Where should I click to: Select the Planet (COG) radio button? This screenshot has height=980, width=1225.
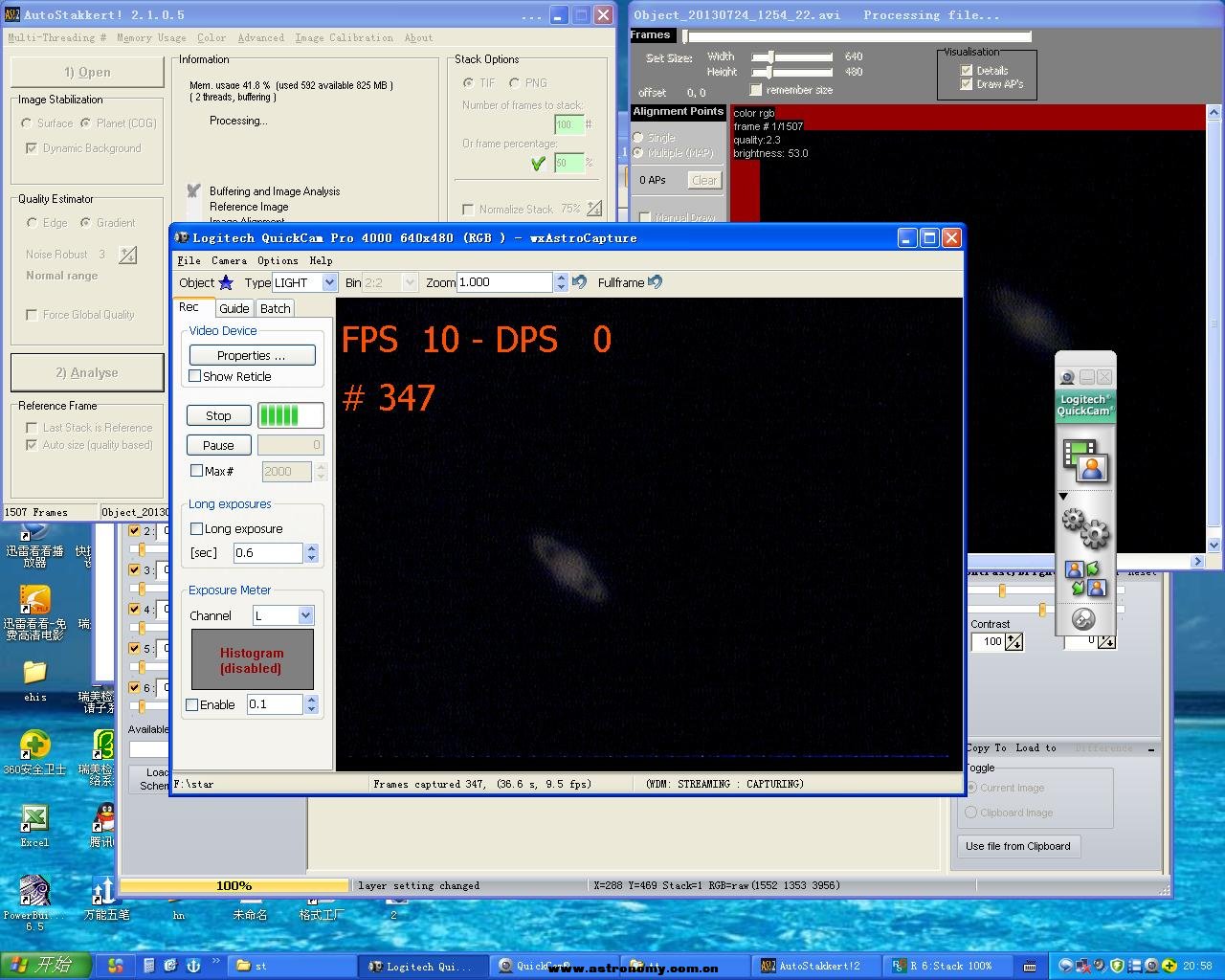[86, 123]
